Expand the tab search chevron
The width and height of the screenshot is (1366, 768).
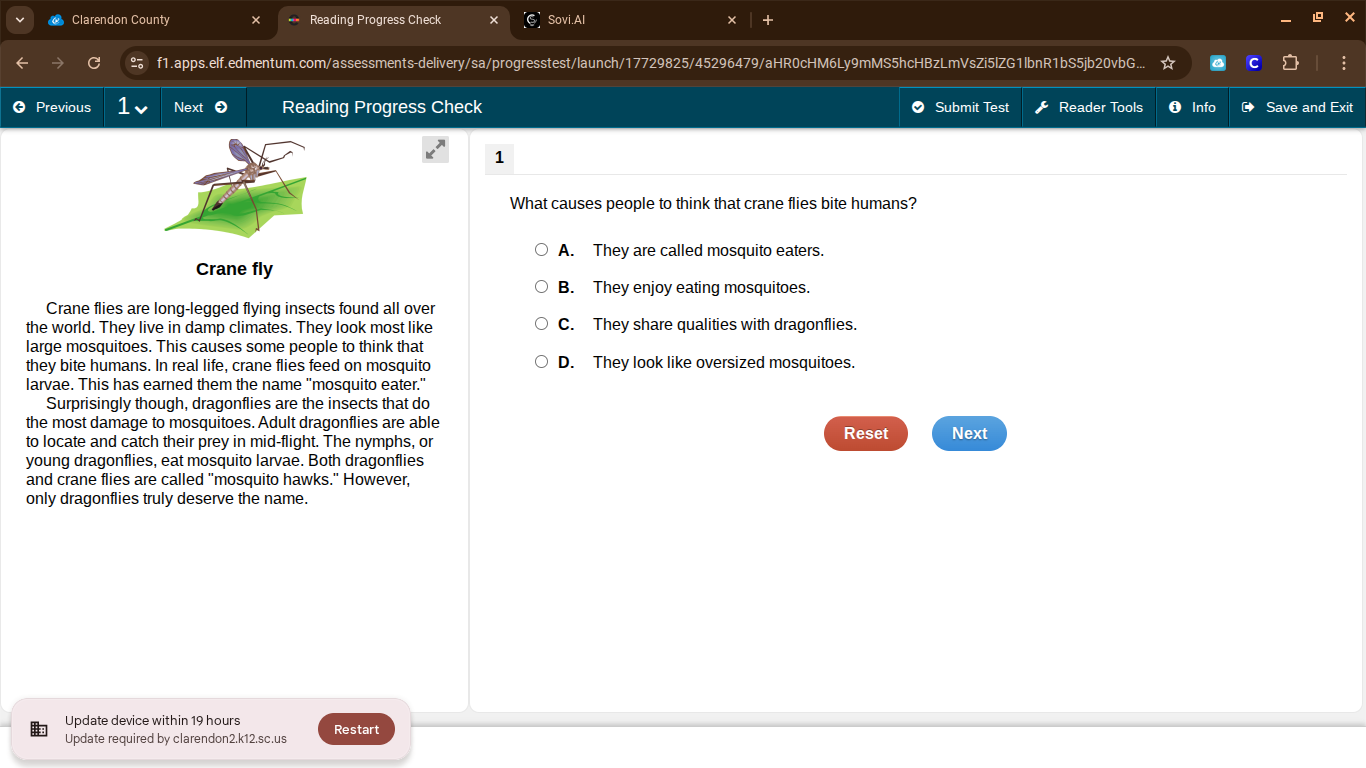[x=20, y=20]
